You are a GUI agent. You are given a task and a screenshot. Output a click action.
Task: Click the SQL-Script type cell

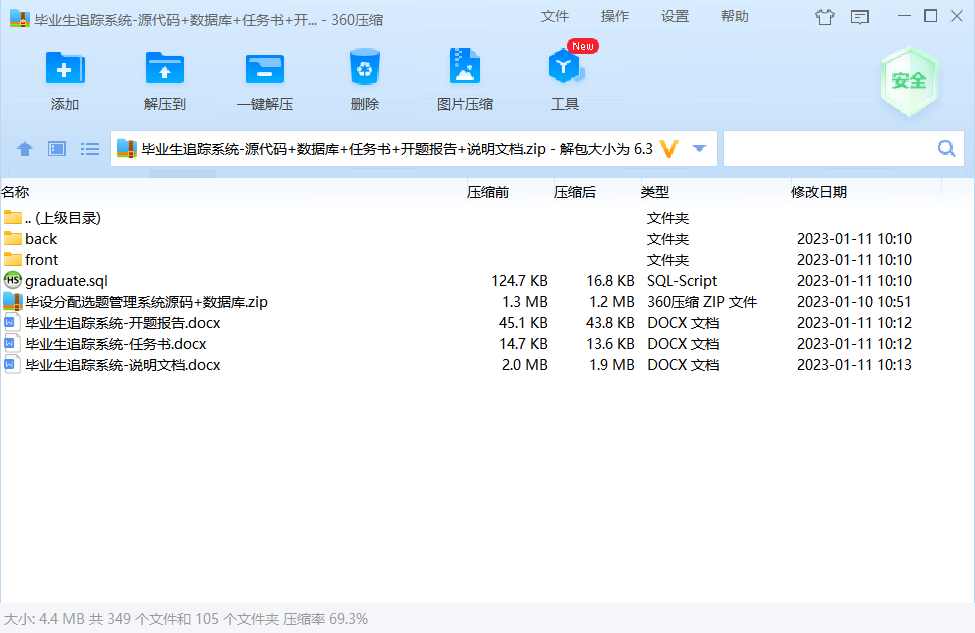tap(682, 281)
